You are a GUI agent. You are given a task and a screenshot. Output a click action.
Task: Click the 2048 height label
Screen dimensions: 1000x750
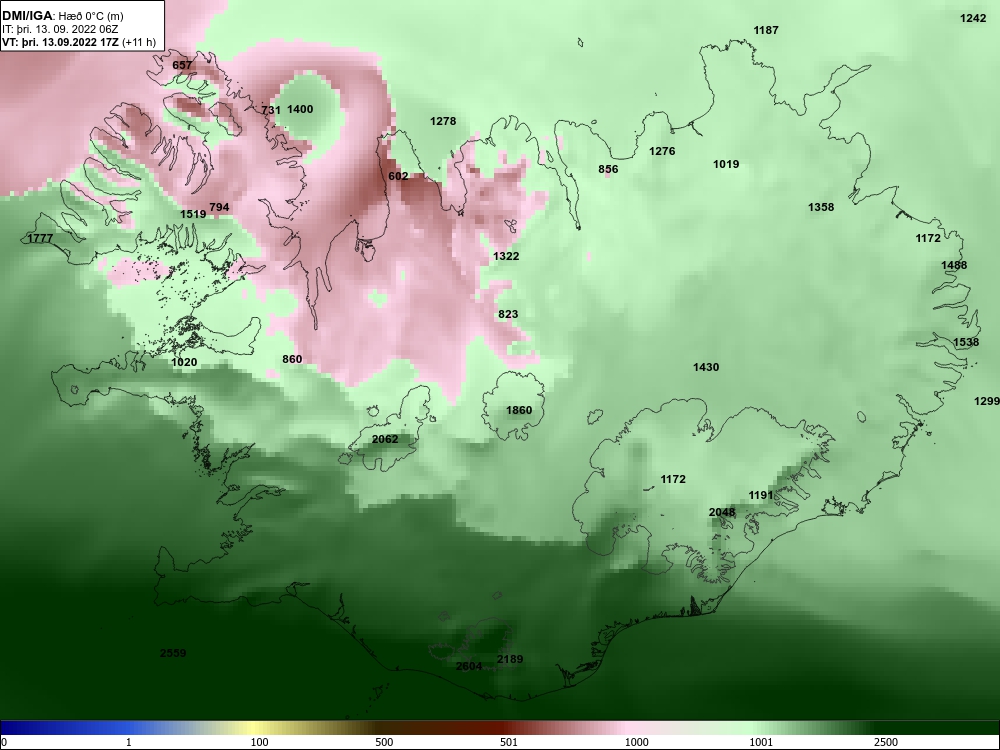(722, 512)
